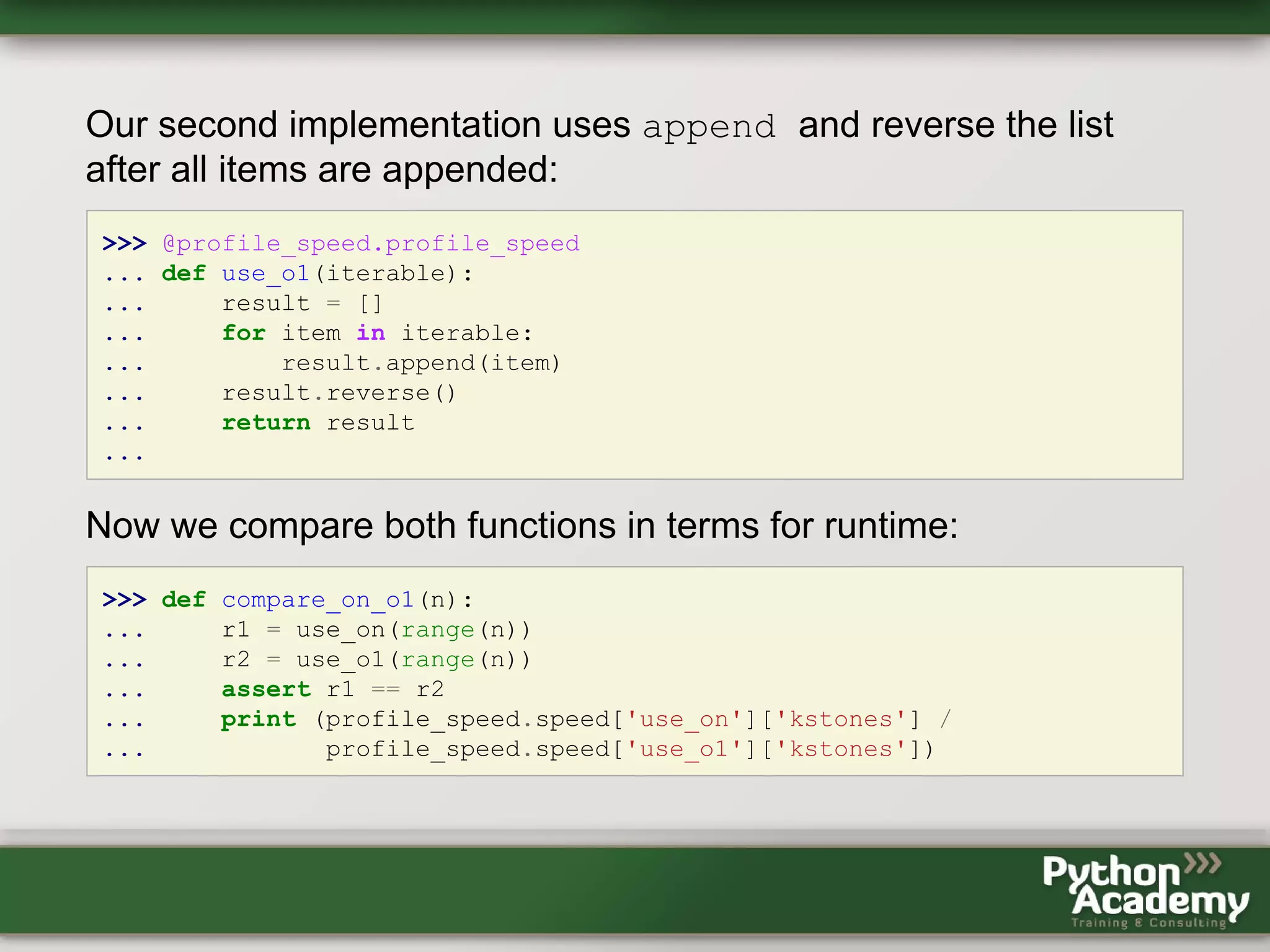This screenshot has width=1270, height=952.
Task: Click the 'result.reverse()' line
Action: click(x=339, y=393)
